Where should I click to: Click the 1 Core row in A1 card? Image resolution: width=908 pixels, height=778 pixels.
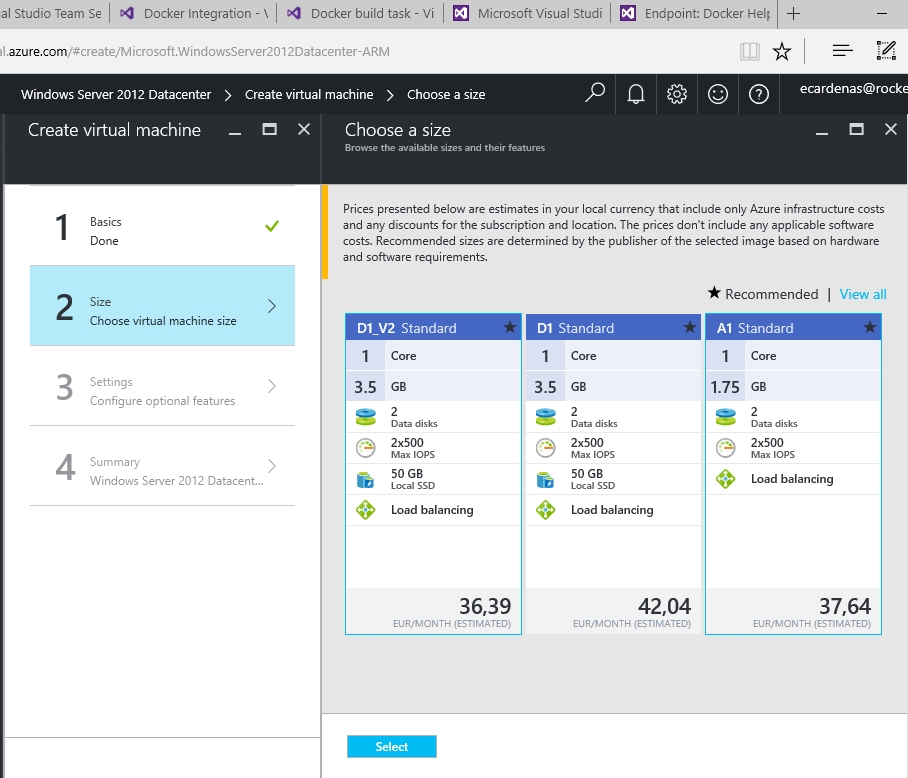click(x=793, y=355)
